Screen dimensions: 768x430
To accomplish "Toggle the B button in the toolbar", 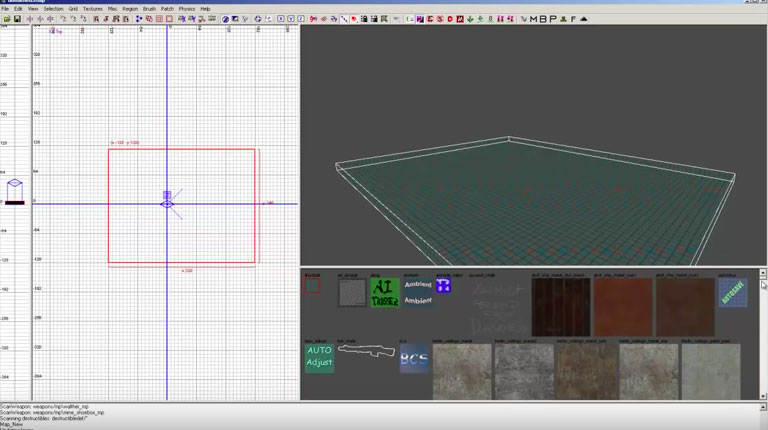I will point(542,18).
